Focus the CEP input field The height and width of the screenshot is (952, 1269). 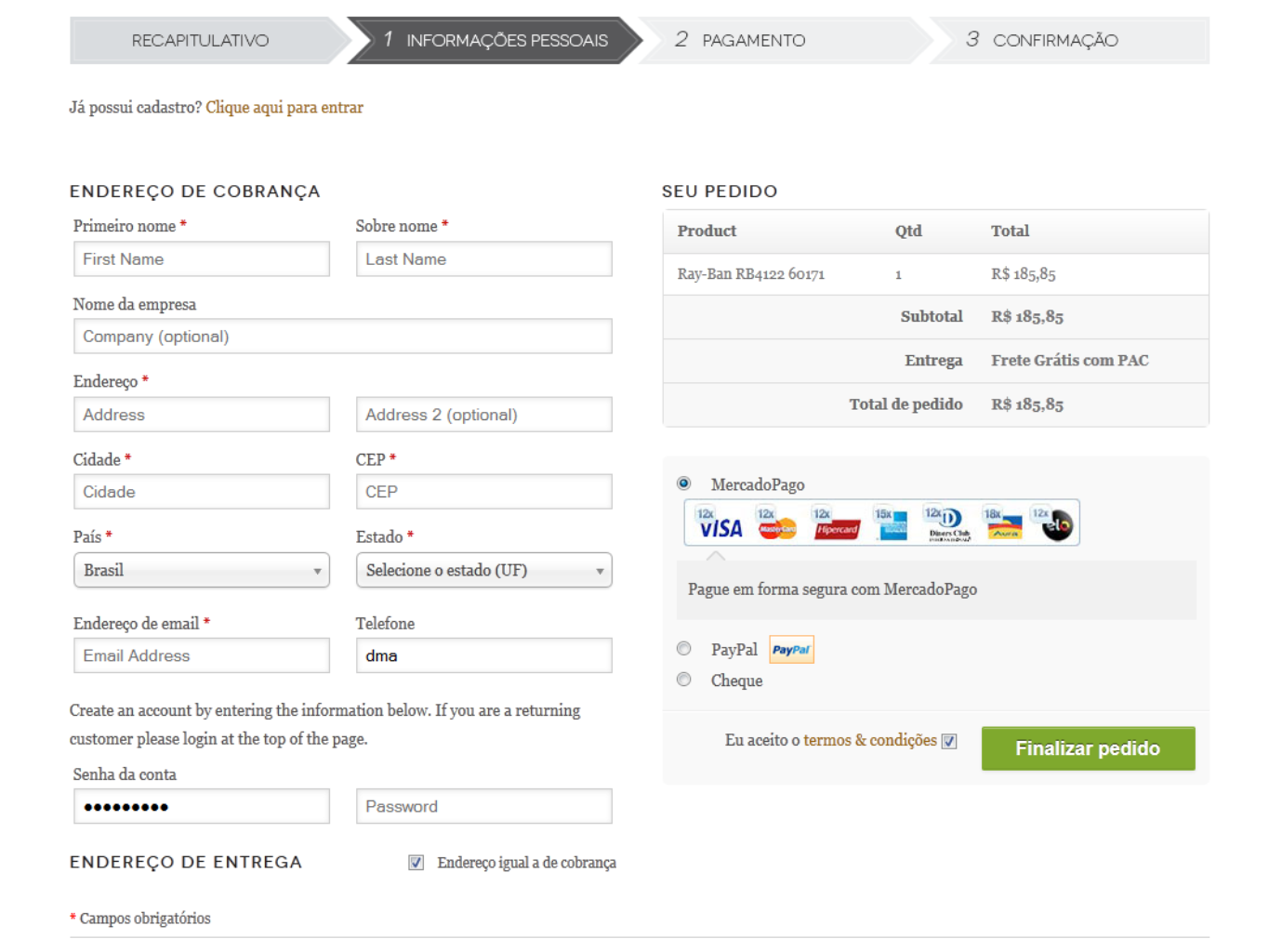point(483,492)
